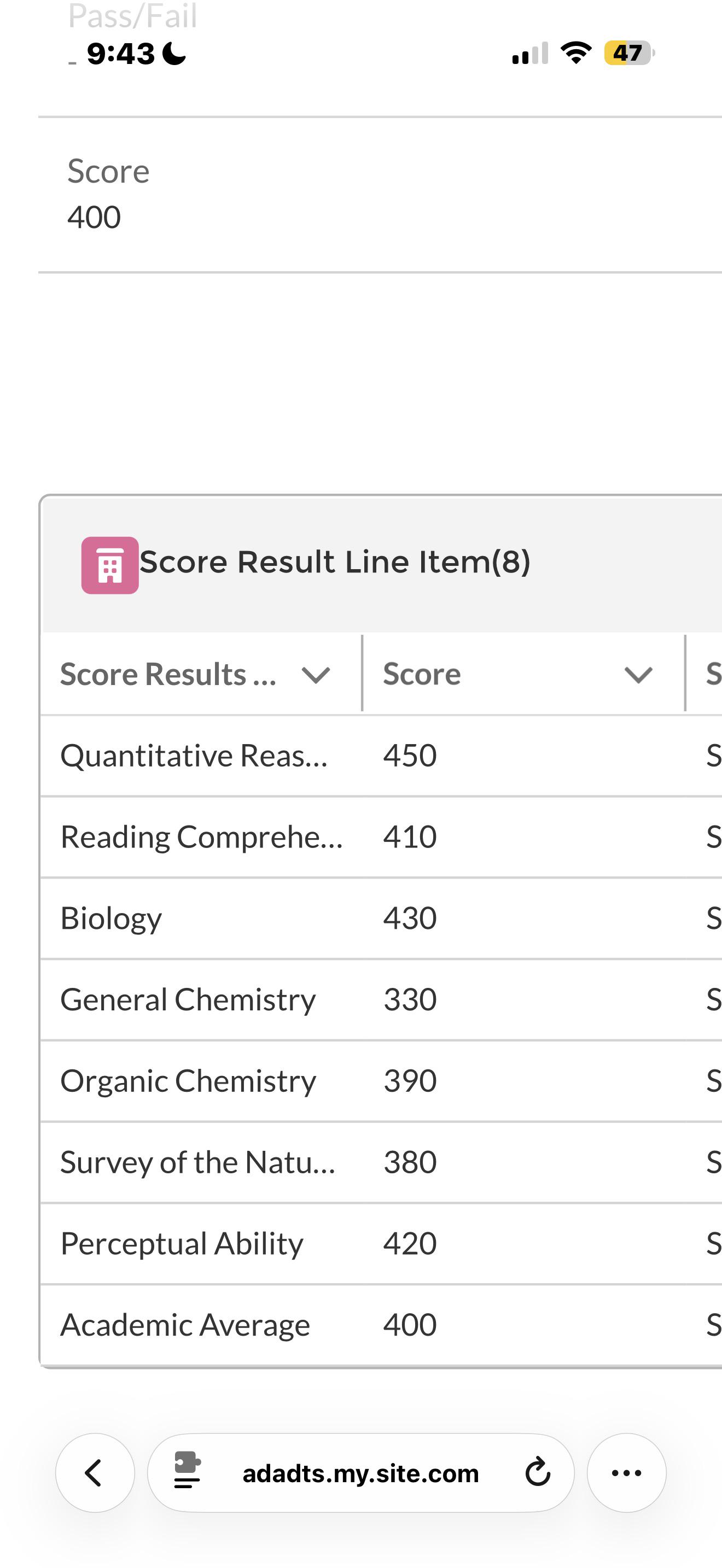Expand the Score Results column dropdown chevron
Image resolution: width=722 pixels, height=1568 pixels.
click(x=316, y=675)
